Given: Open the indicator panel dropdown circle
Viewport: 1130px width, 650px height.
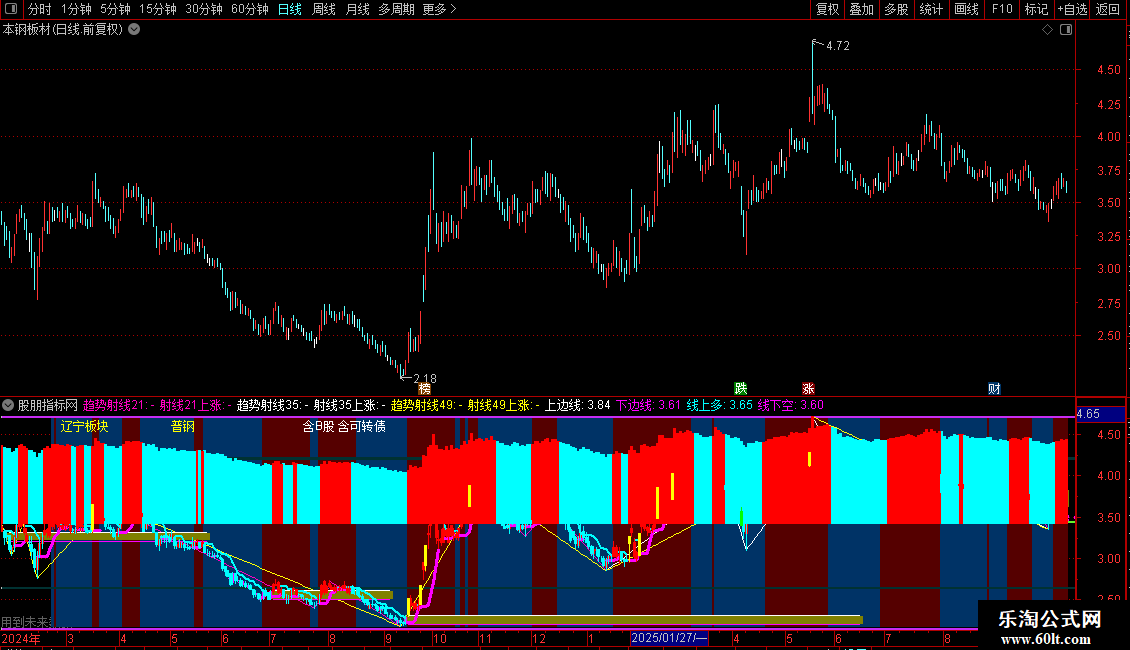Looking at the screenshot, I should click(x=8, y=406).
